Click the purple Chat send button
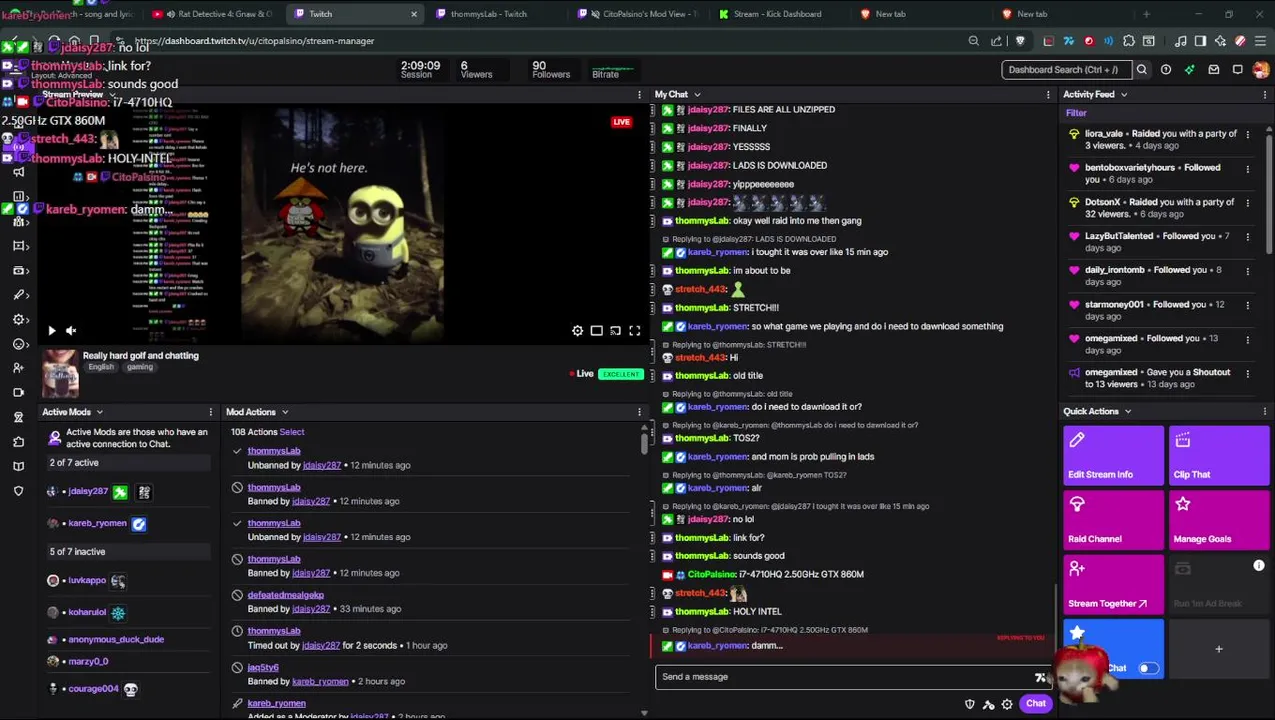This screenshot has height=720, width=1275. [1035, 704]
